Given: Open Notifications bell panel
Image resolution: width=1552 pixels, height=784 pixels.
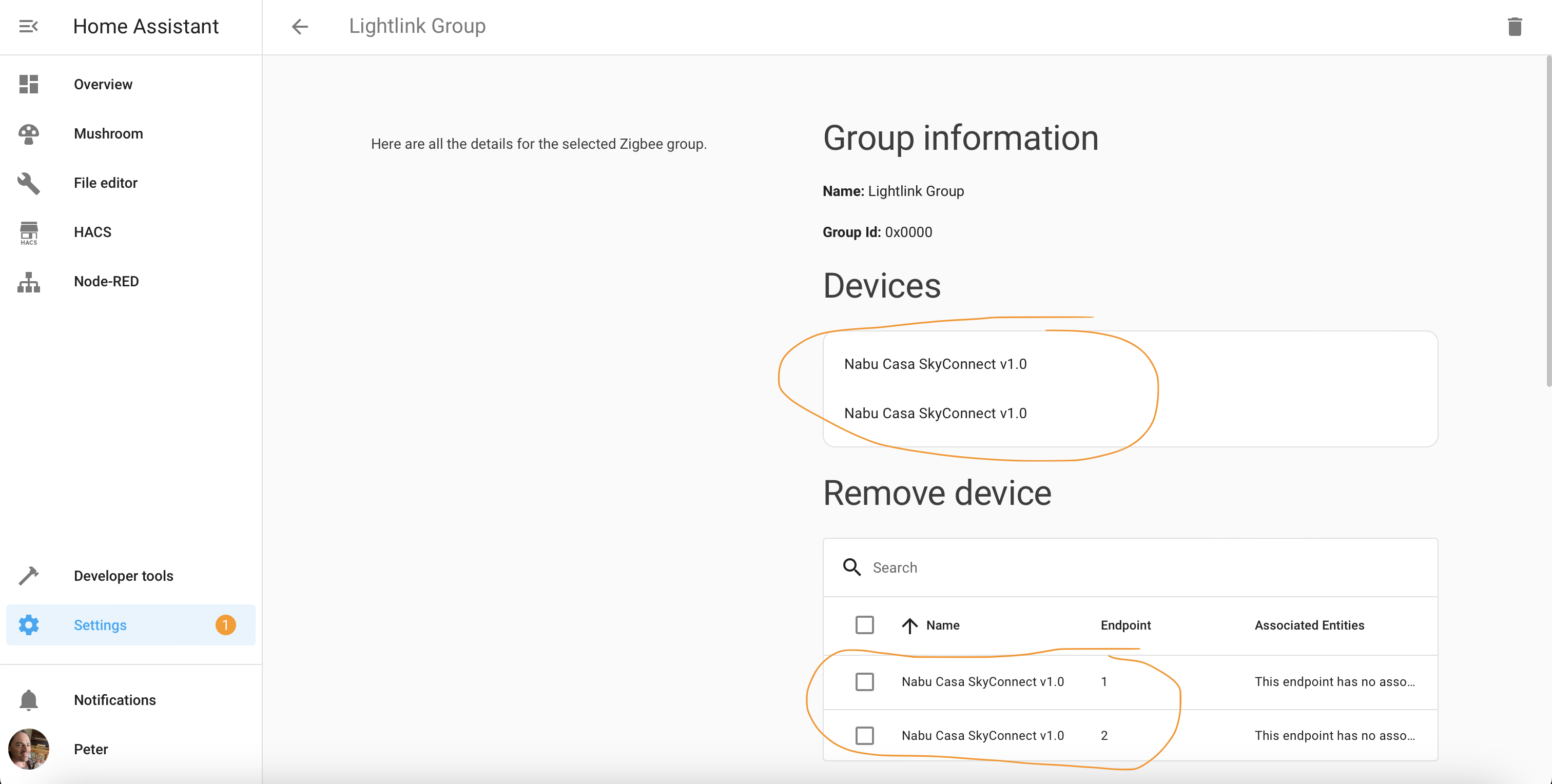Looking at the screenshot, I should tap(114, 700).
